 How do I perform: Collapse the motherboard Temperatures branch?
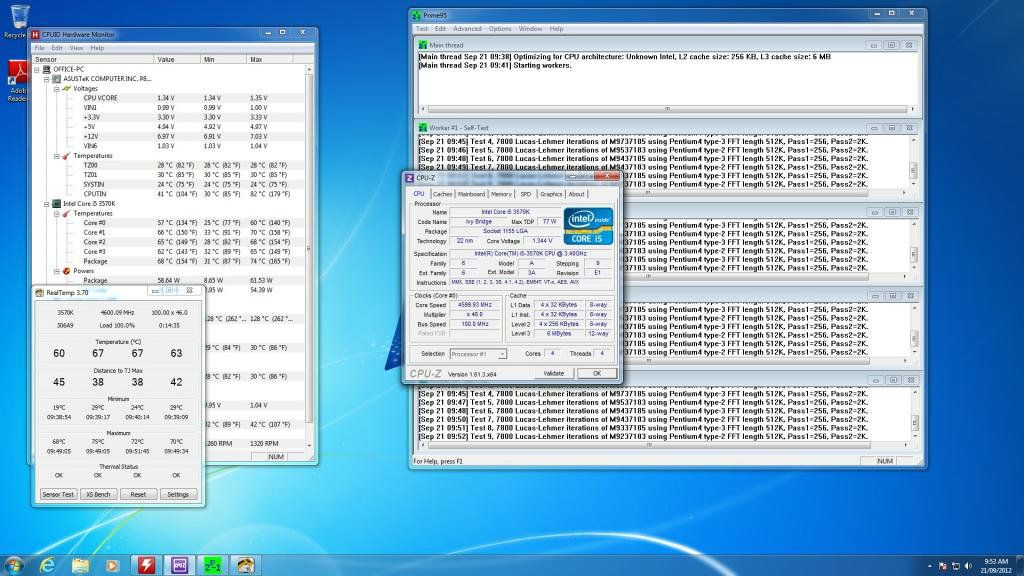(57, 156)
